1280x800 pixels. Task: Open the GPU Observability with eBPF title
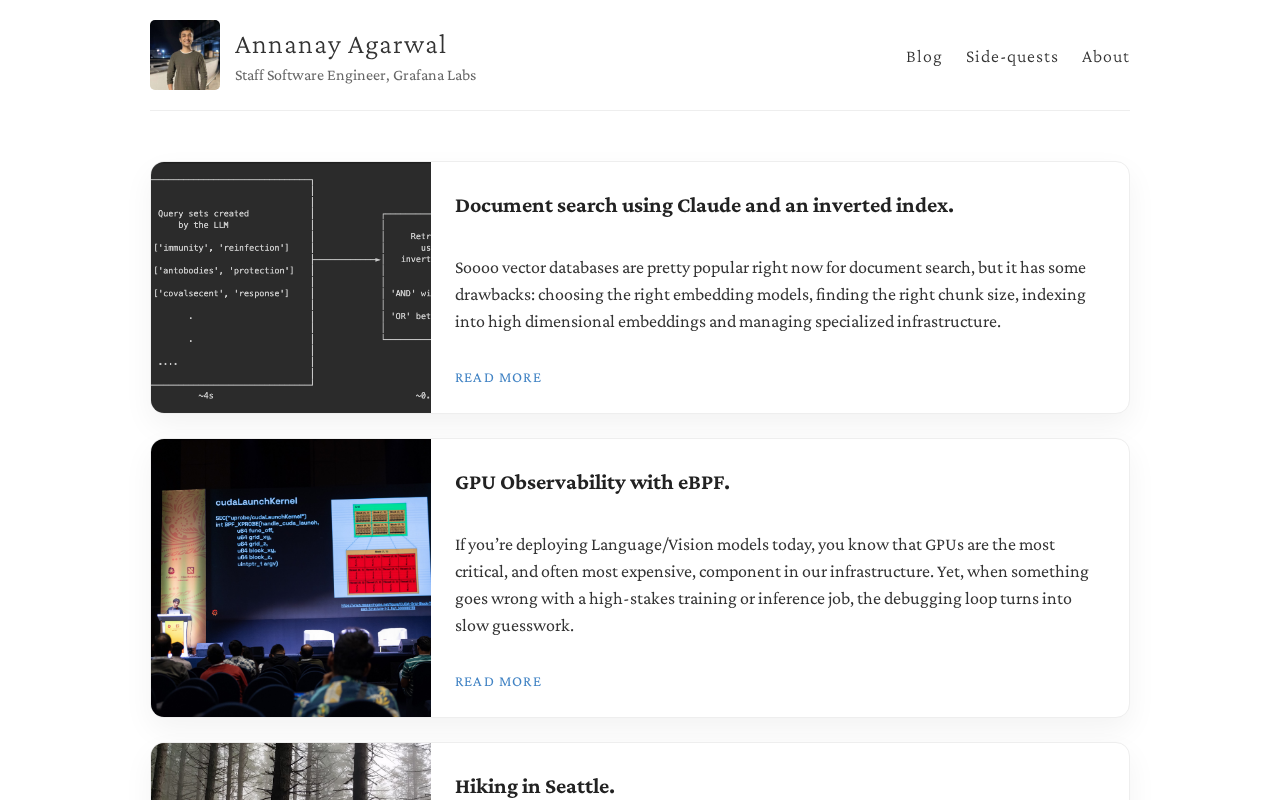click(592, 482)
